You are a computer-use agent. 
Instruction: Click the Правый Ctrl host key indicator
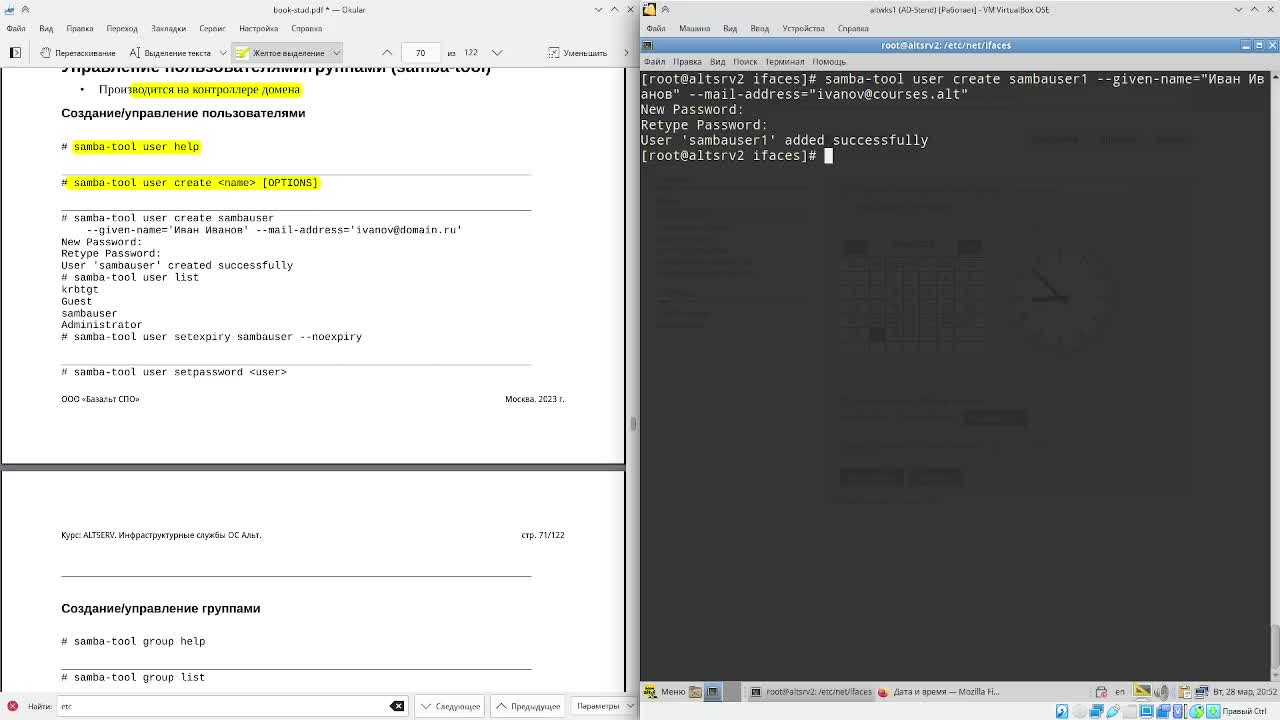(x=1244, y=711)
